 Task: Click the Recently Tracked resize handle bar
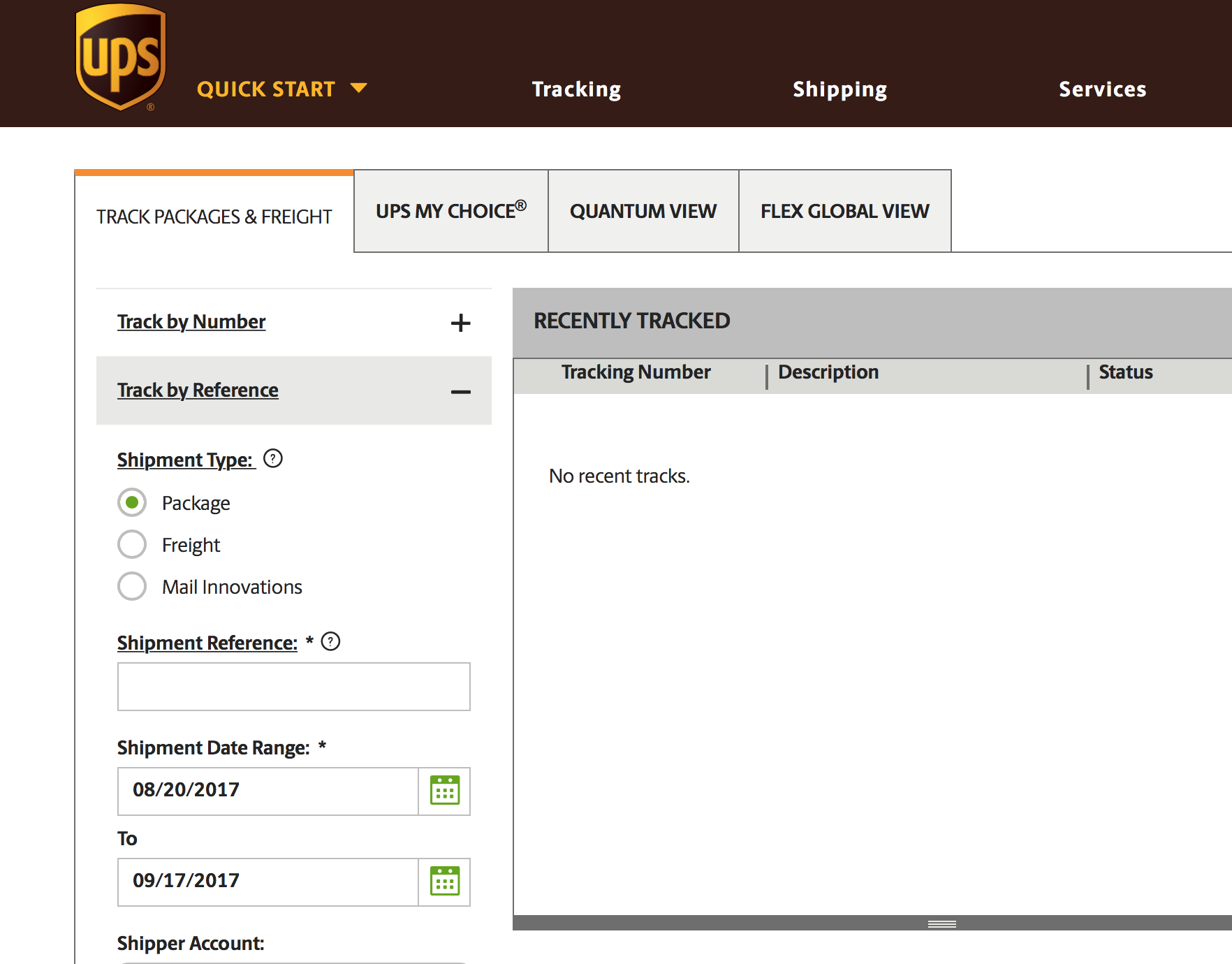942,923
